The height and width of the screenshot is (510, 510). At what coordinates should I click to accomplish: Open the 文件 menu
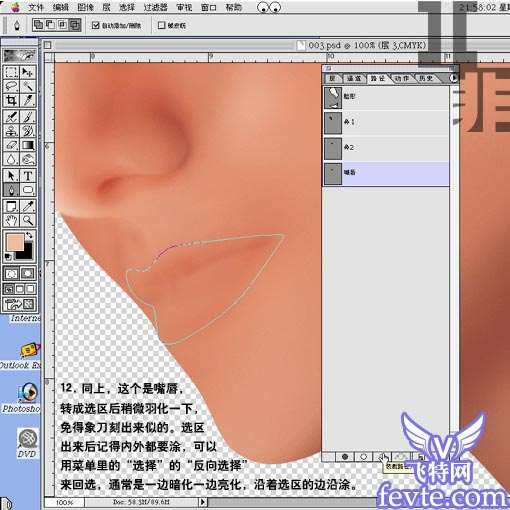(x=36, y=7)
